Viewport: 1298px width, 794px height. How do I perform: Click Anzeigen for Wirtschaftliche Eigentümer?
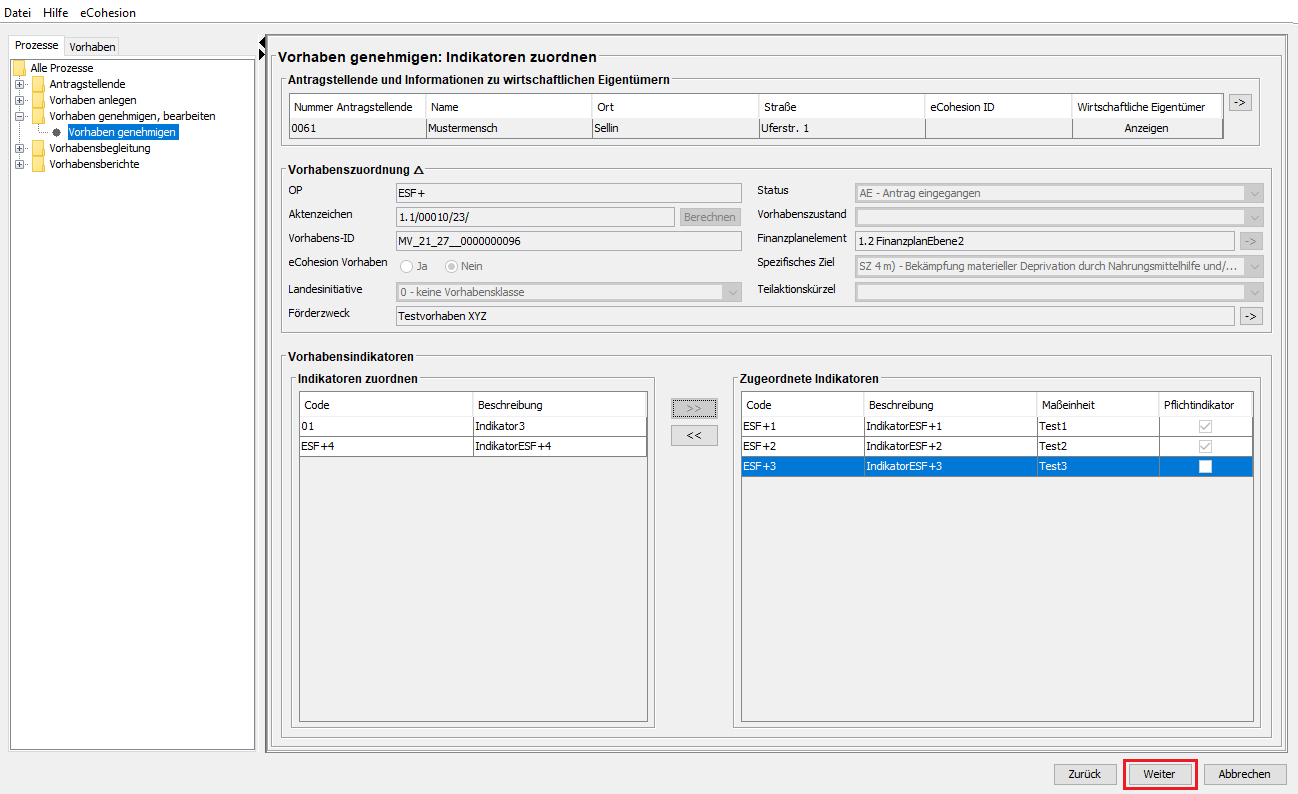1146,128
